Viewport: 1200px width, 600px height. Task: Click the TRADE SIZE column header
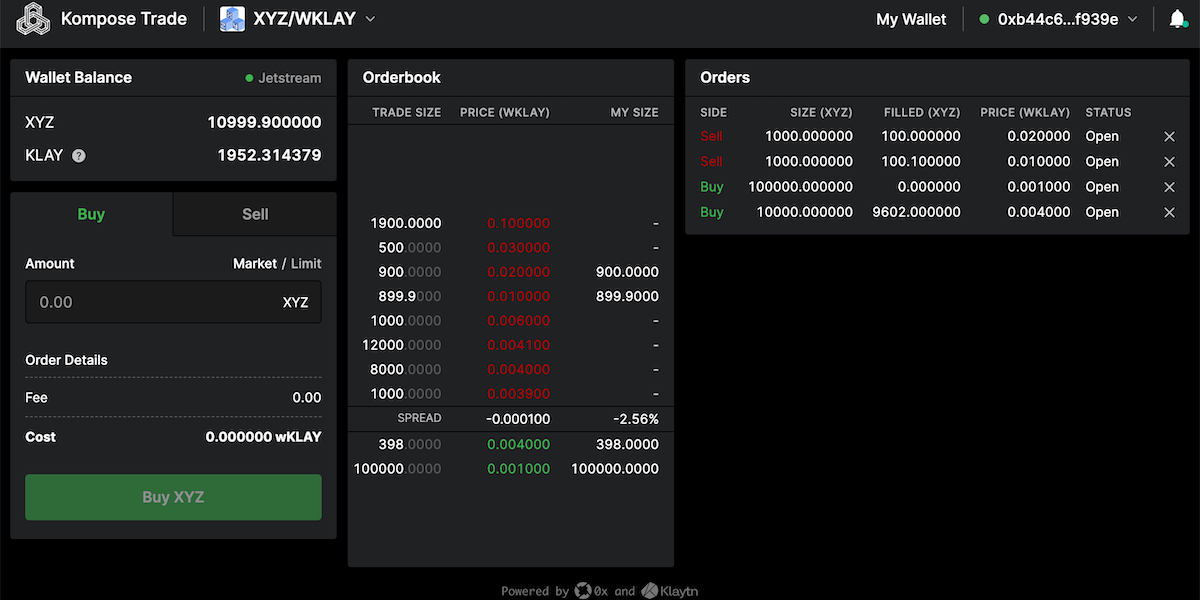click(x=406, y=113)
